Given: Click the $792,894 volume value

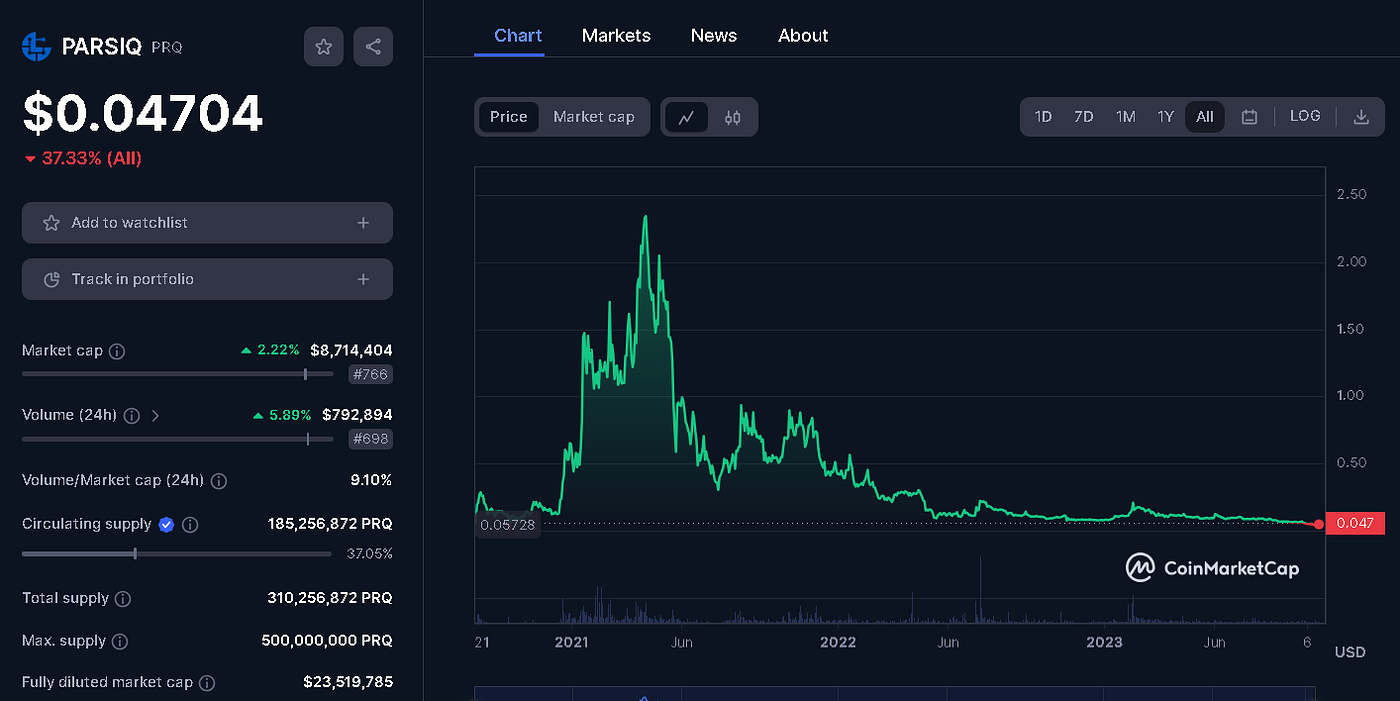Looking at the screenshot, I should (x=357, y=414).
